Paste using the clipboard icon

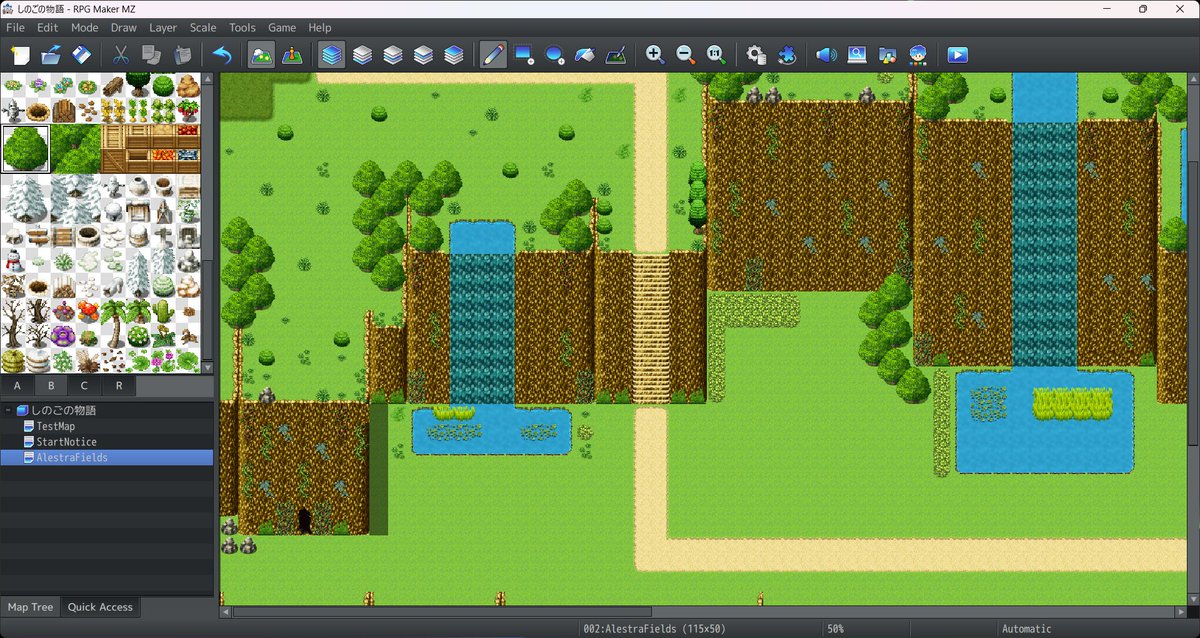pos(183,55)
